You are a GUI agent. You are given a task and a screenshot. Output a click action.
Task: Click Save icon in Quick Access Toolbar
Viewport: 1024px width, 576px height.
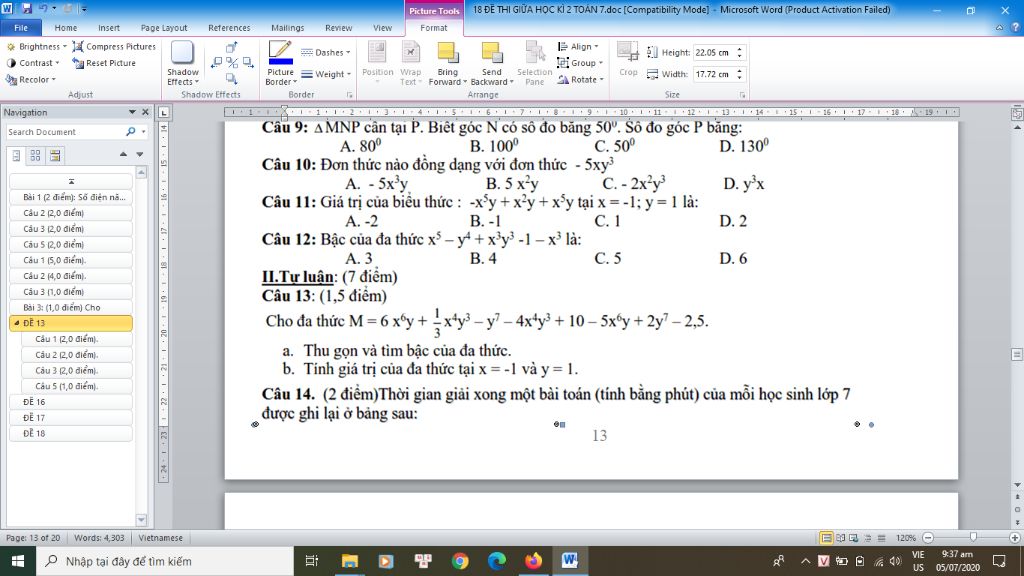point(27,8)
